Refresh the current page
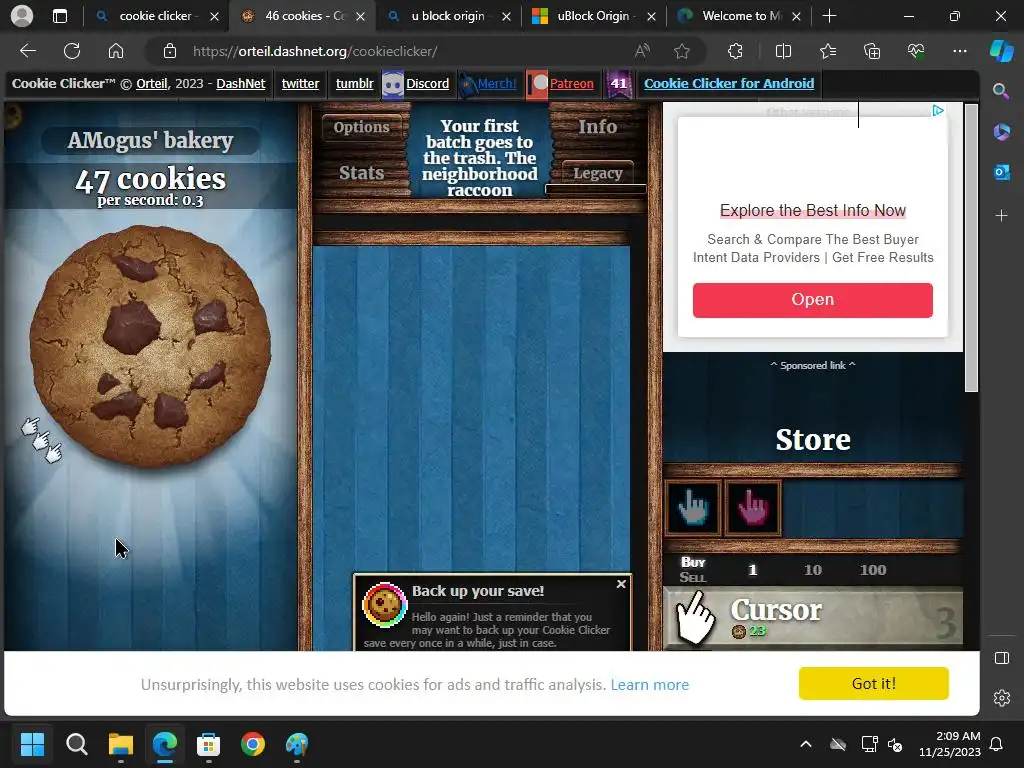The width and height of the screenshot is (1024, 768). coord(72,51)
